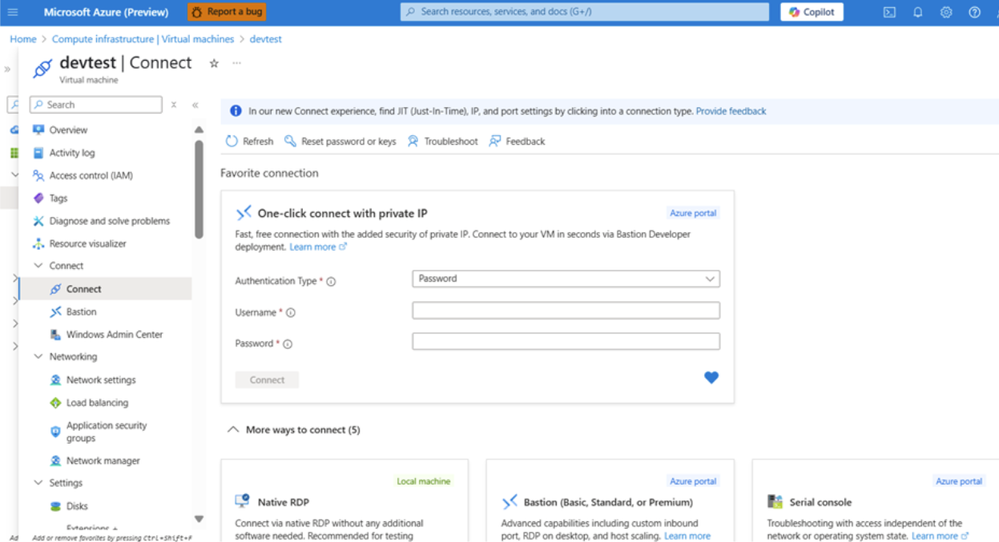This screenshot has width=999, height=542.
Task: Go to Home breadcrumb
Action: 23,39
